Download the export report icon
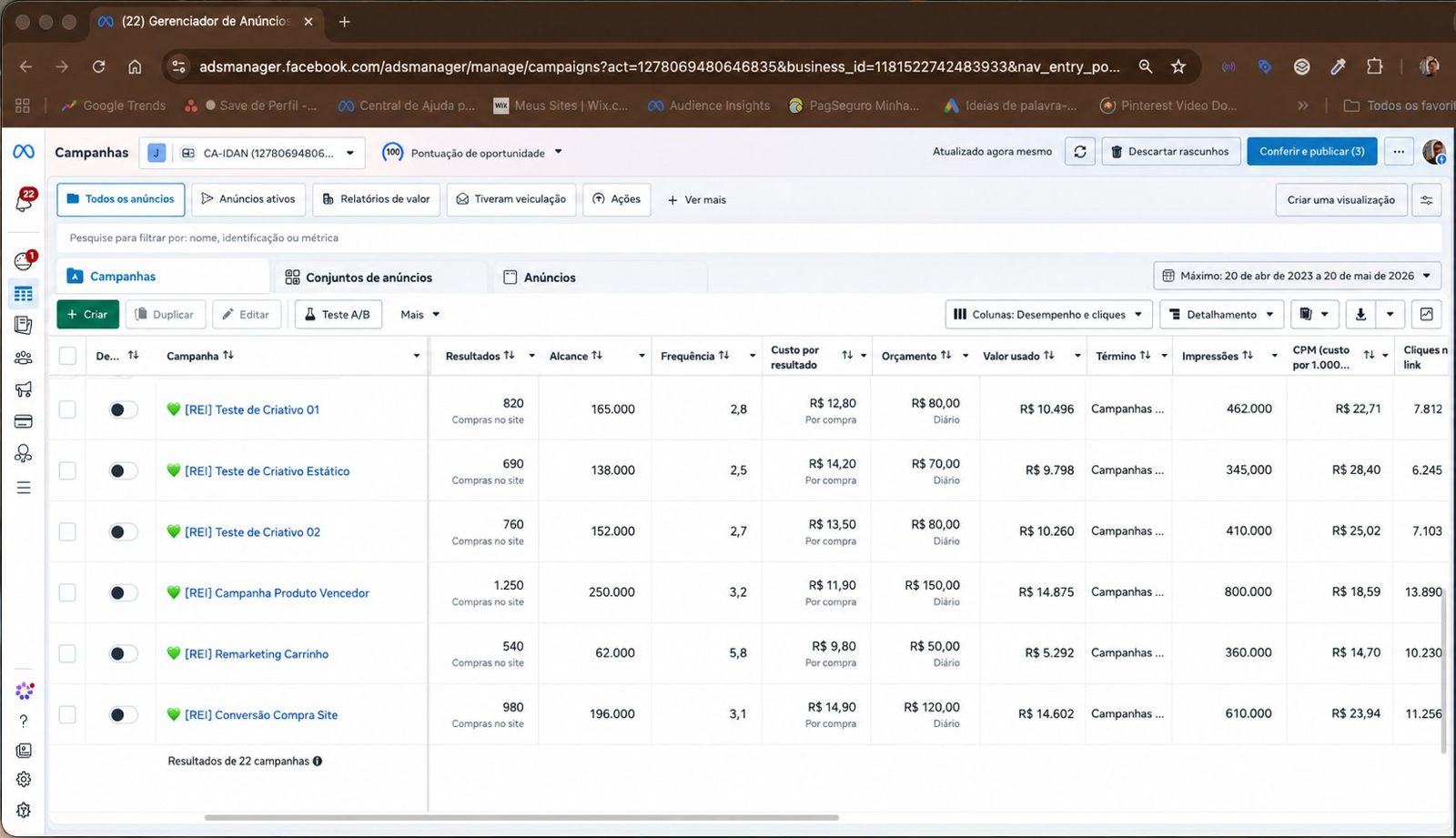The width and height of the screenshot is (1456, 838). click(1360, 315)
